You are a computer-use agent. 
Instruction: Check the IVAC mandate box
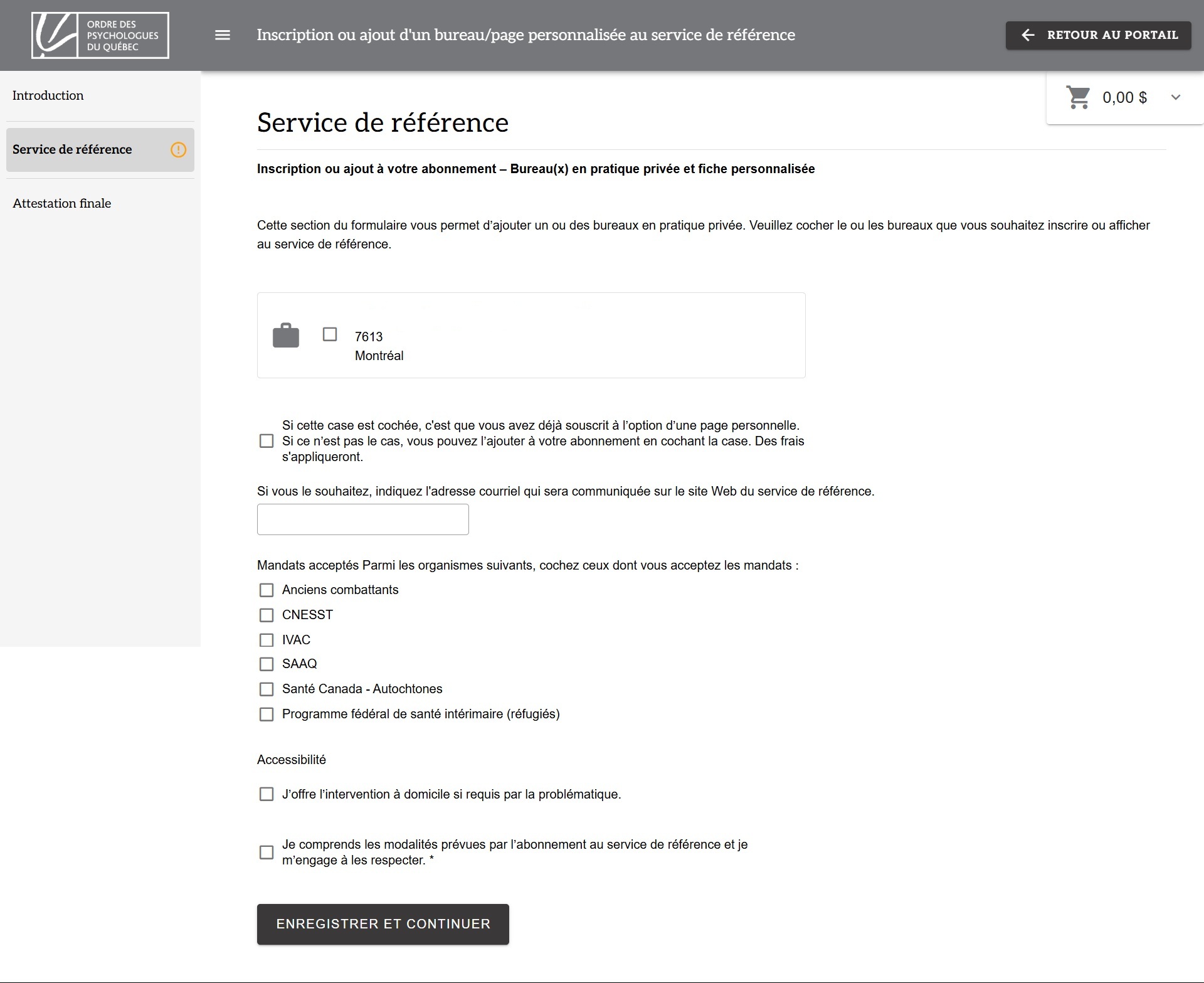pos(267,640)
